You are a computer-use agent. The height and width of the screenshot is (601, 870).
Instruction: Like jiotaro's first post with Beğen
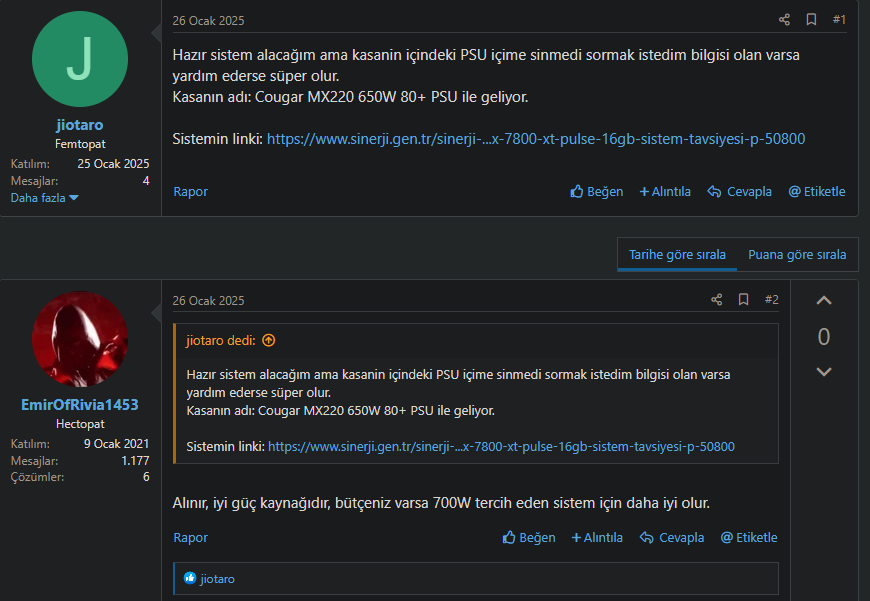596,191
